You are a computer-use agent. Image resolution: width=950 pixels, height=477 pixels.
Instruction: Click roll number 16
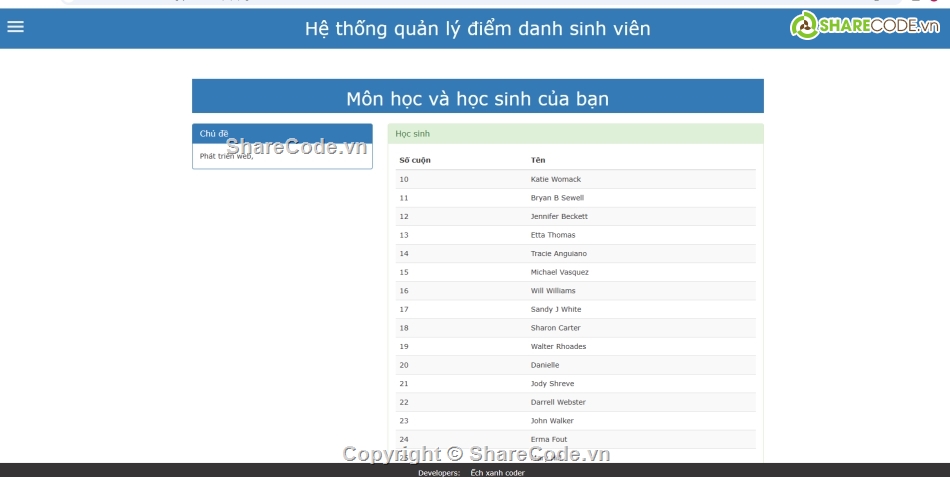(404, 291)
